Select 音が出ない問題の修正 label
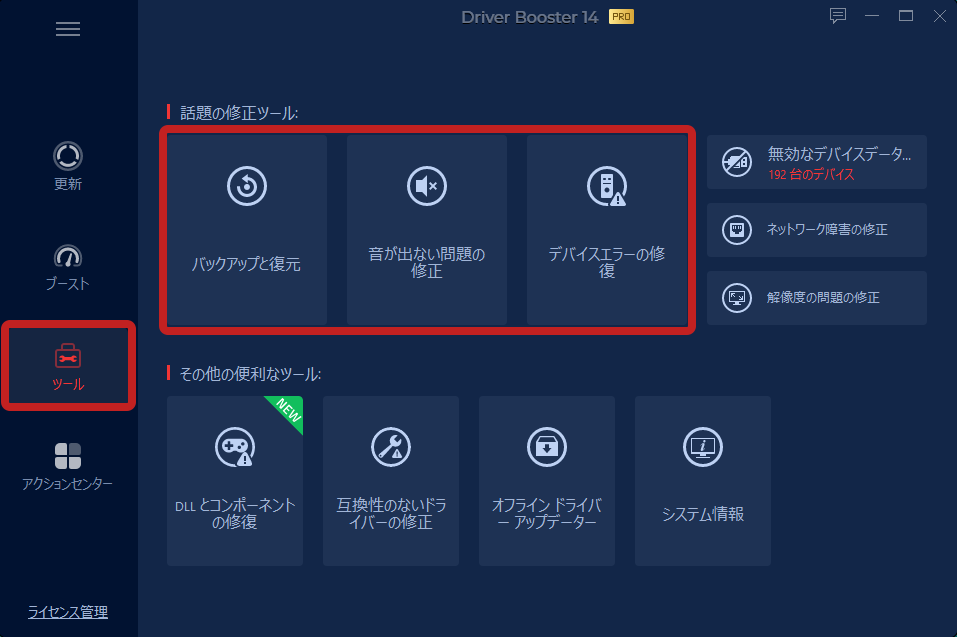The height and width of the screenshot is (637, 957). (x=427, y=262)
